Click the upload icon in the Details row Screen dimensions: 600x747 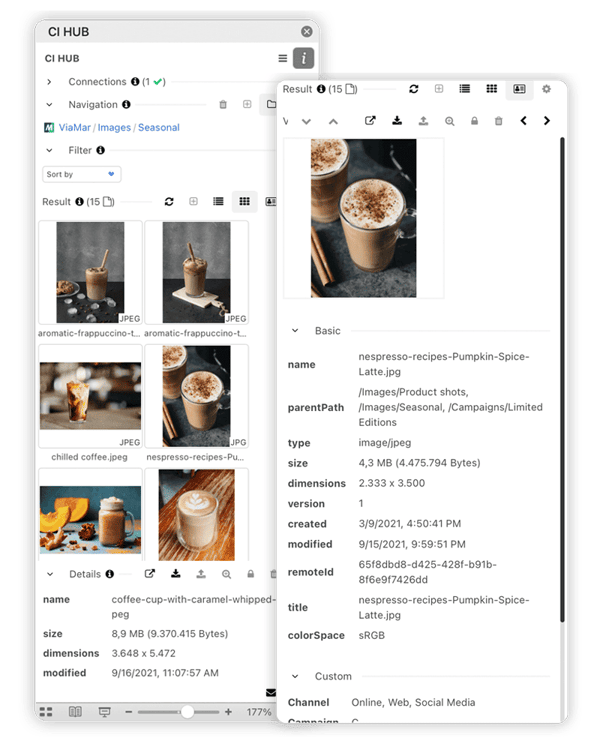[x=201, y=574]
